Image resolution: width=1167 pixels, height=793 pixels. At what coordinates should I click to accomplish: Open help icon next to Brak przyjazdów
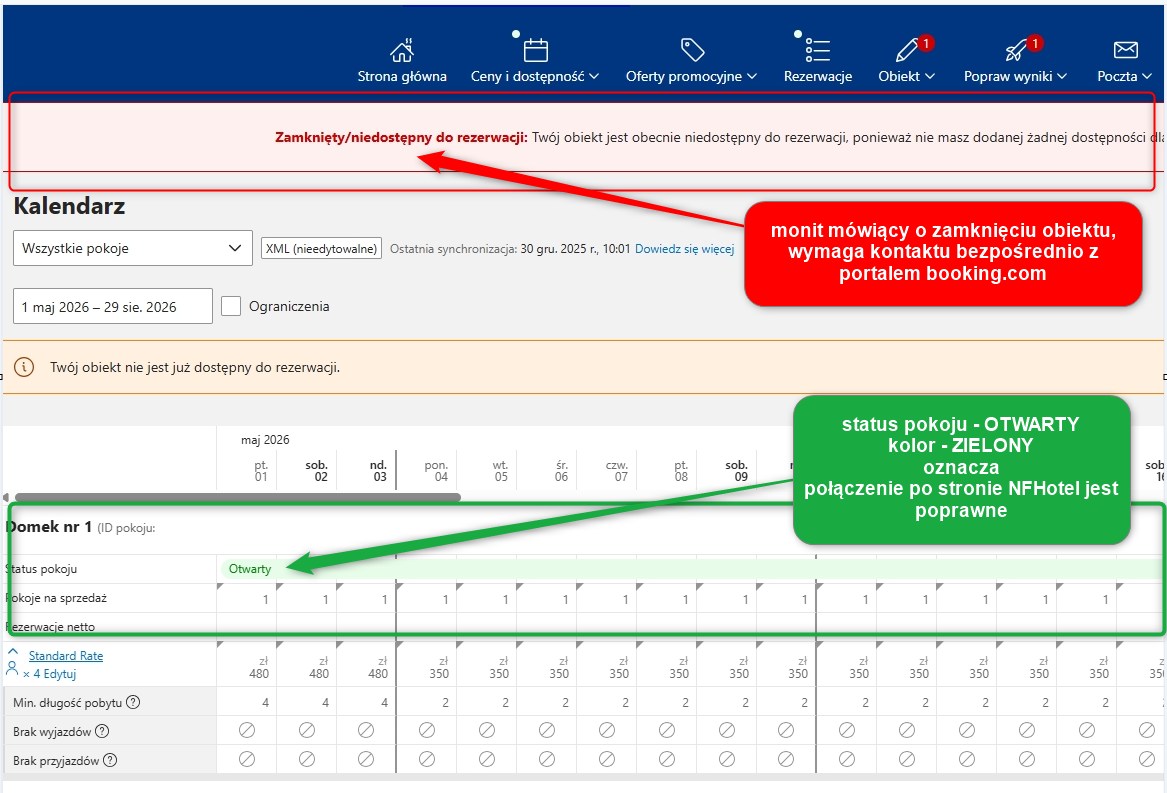(x=110, y=760)
